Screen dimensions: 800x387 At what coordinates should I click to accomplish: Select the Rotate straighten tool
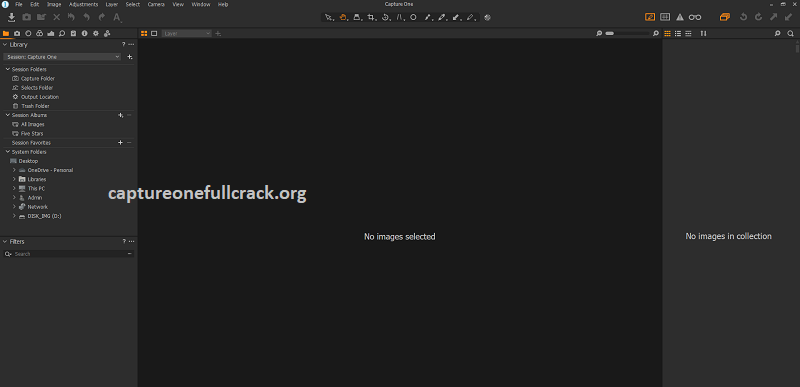pos(386,17)
